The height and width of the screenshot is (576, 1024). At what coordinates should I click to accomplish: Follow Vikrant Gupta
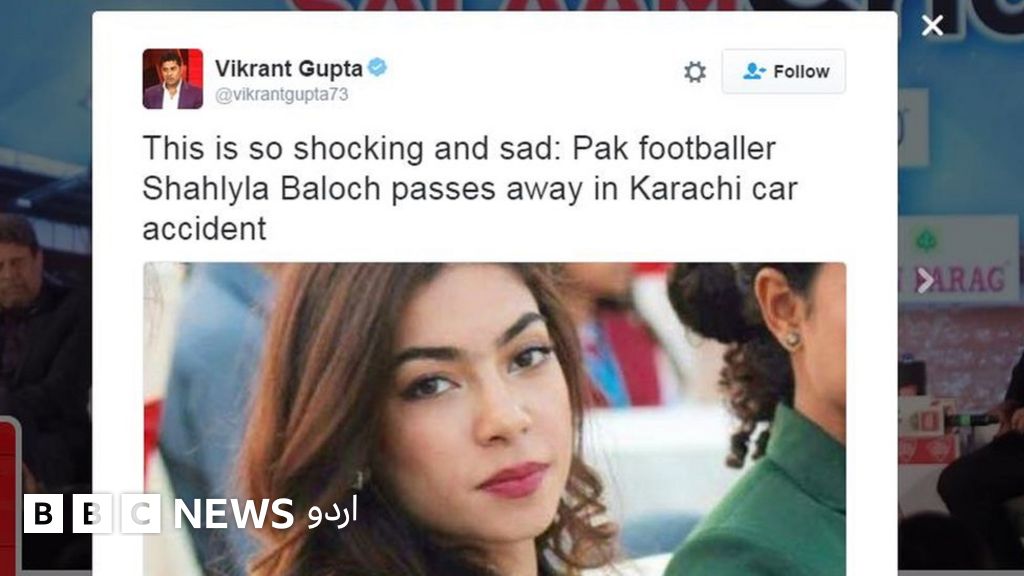(x=784, y=71)
